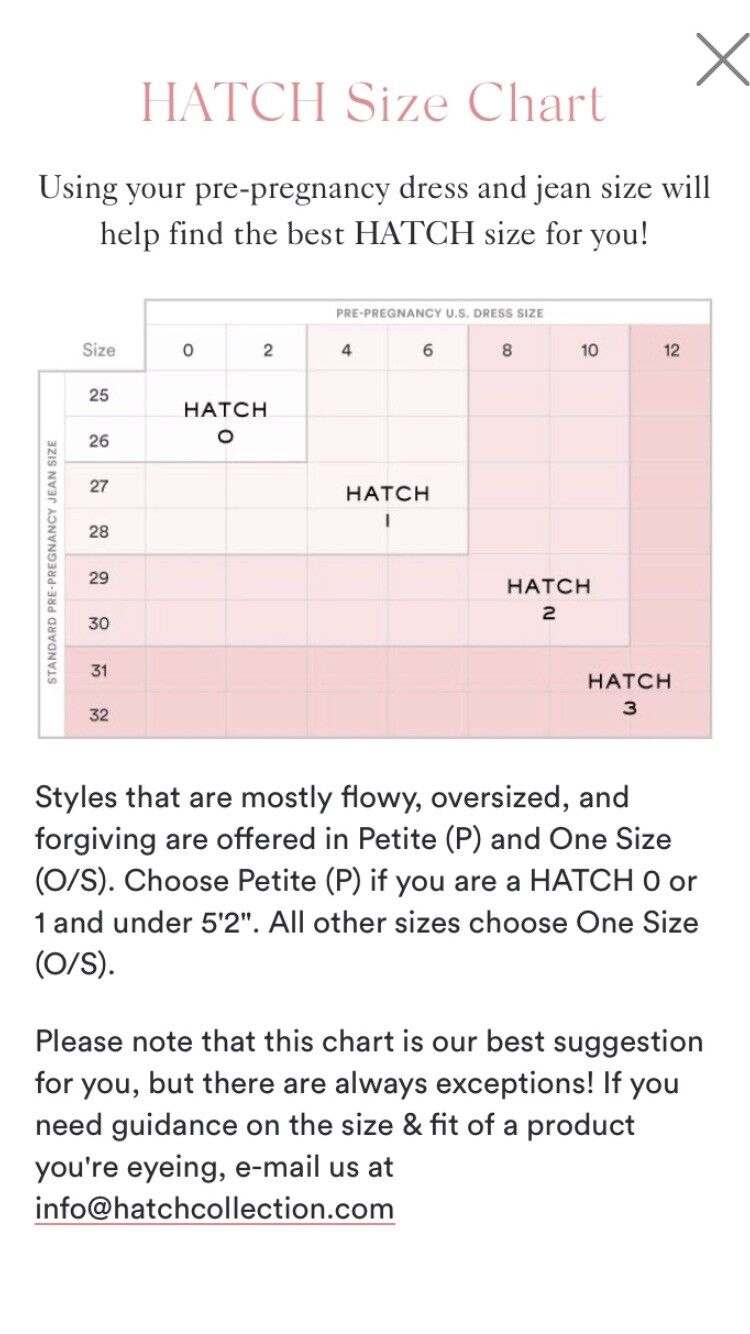This screenshot has height=1334, width=750.
Task: Click jean size 30 row label
Action: (99, 624)
